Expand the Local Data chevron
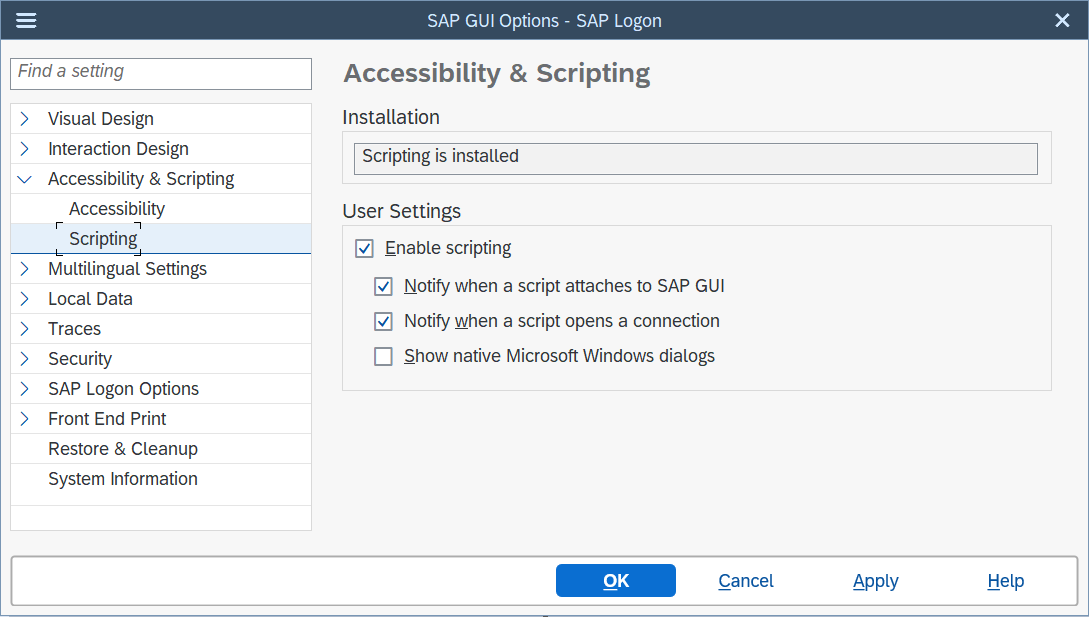 coord(25,299)
